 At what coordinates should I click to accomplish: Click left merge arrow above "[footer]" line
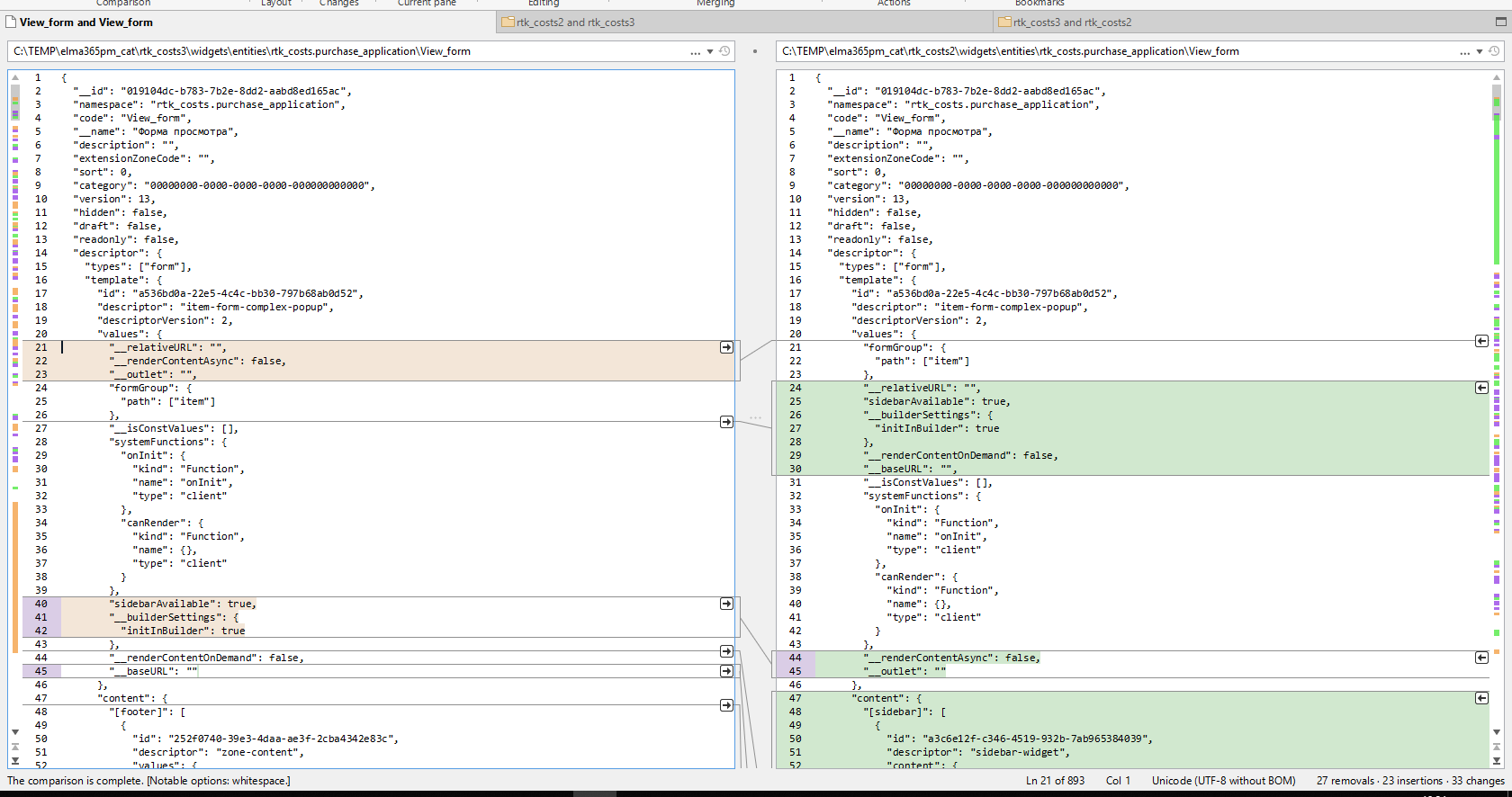[x=726, y=705]
